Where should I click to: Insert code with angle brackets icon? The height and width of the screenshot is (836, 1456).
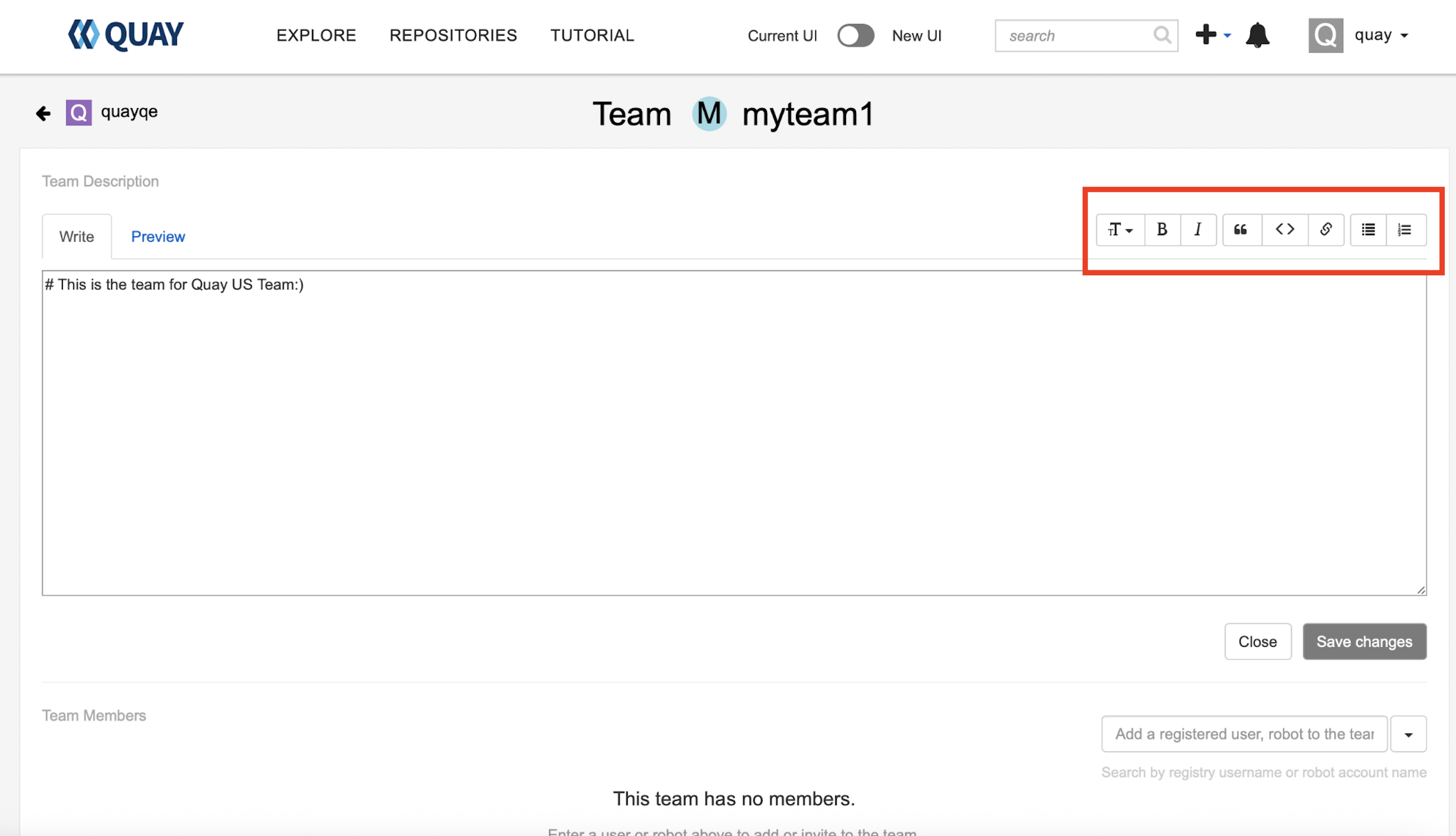click(1284, 229)
